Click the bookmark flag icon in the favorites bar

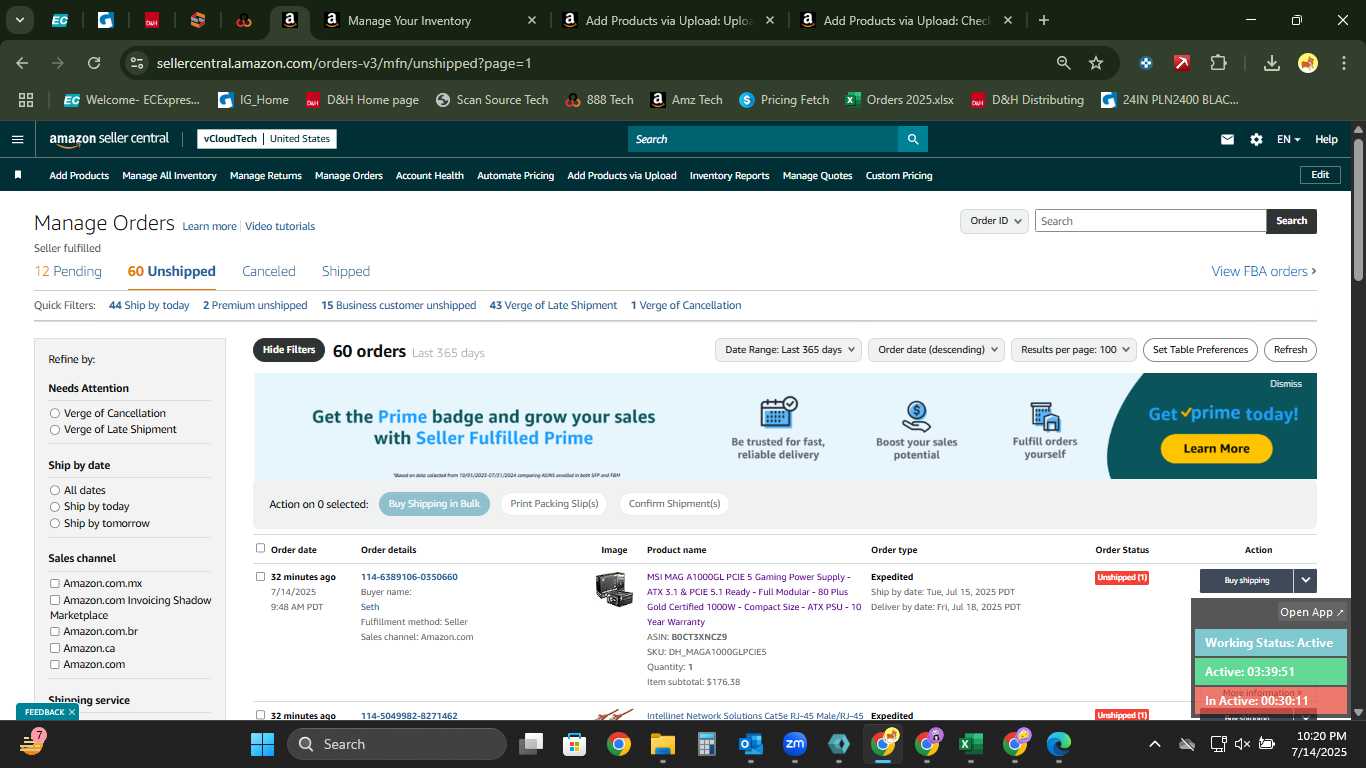tap(18, 175)
